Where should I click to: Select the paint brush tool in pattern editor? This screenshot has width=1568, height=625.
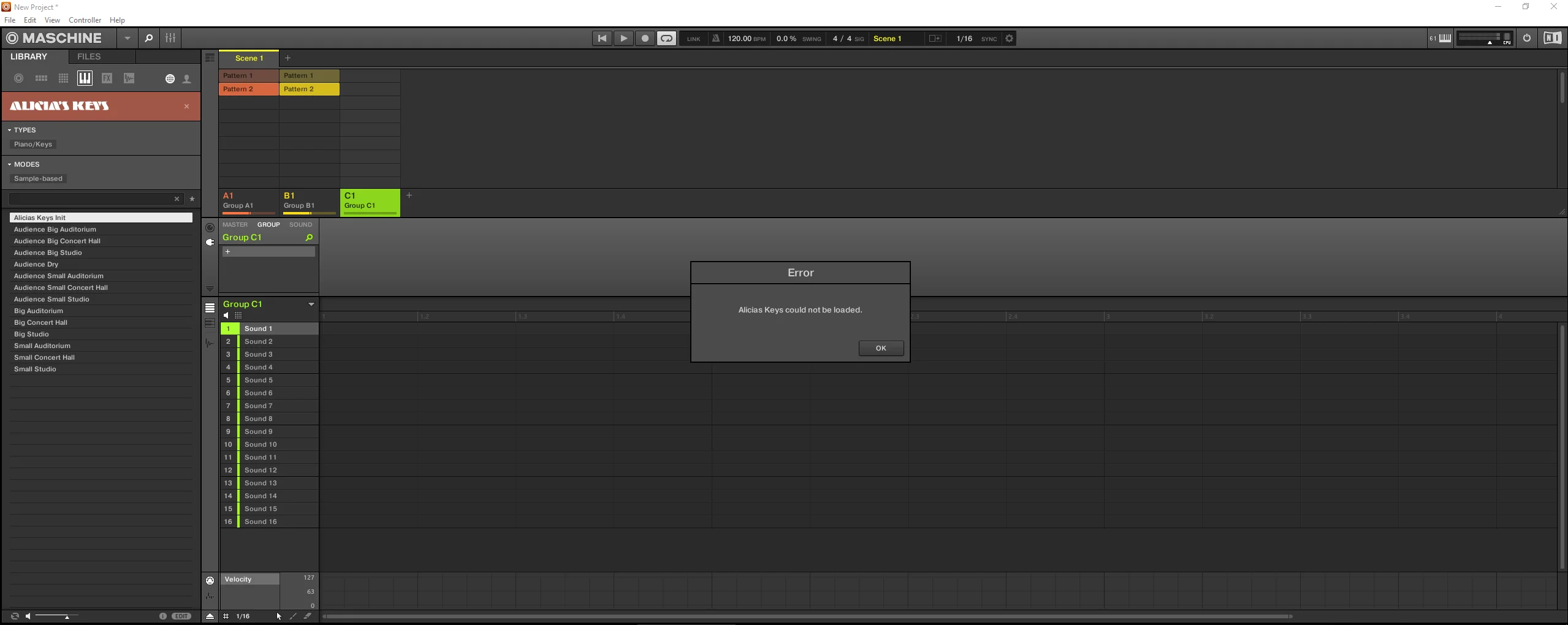[x=292, y=616]
